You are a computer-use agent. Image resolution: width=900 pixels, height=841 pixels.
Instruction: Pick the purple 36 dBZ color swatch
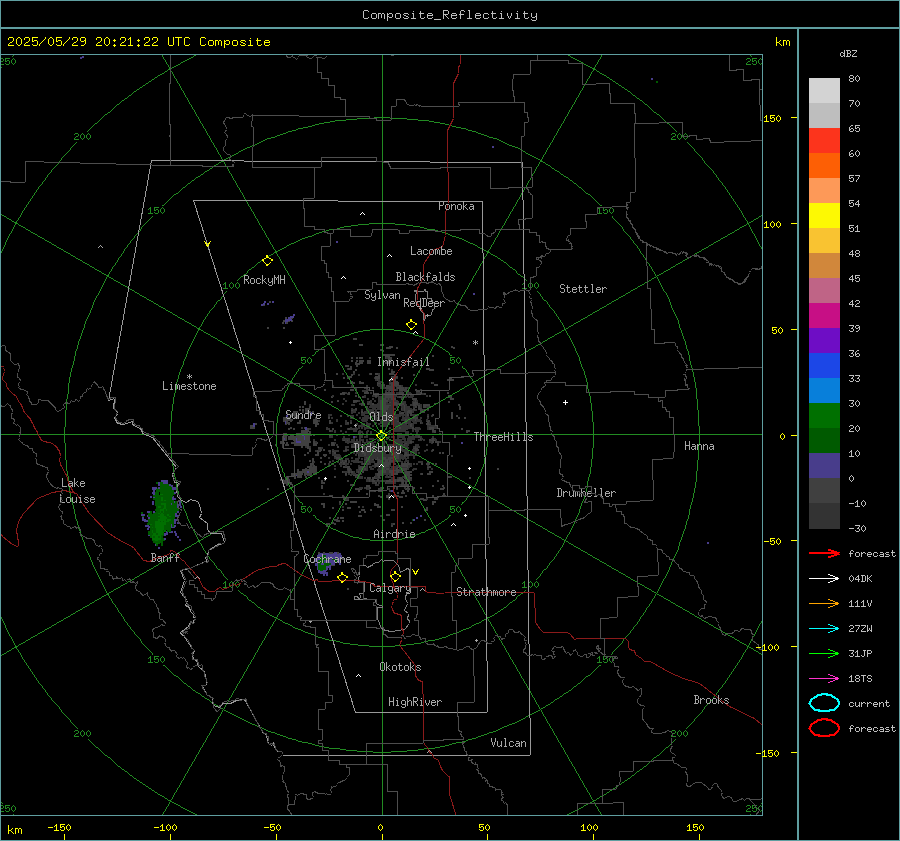coord(824,340)
